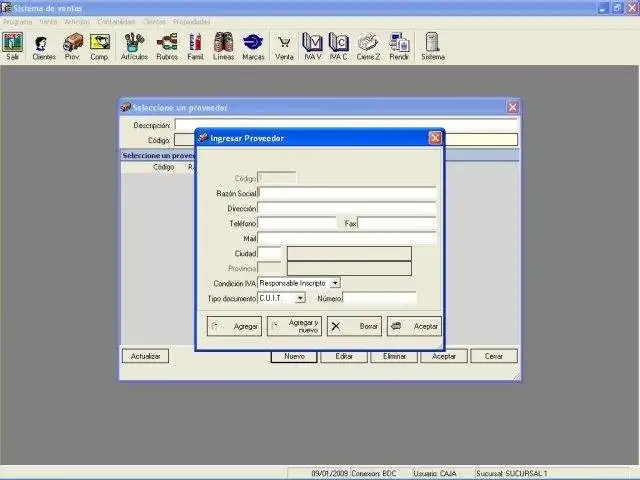Click Aceptar in Seleccione un proveedor window
Image resolution: width=640 pixels, height=480 pixels.
coord(444,356)
